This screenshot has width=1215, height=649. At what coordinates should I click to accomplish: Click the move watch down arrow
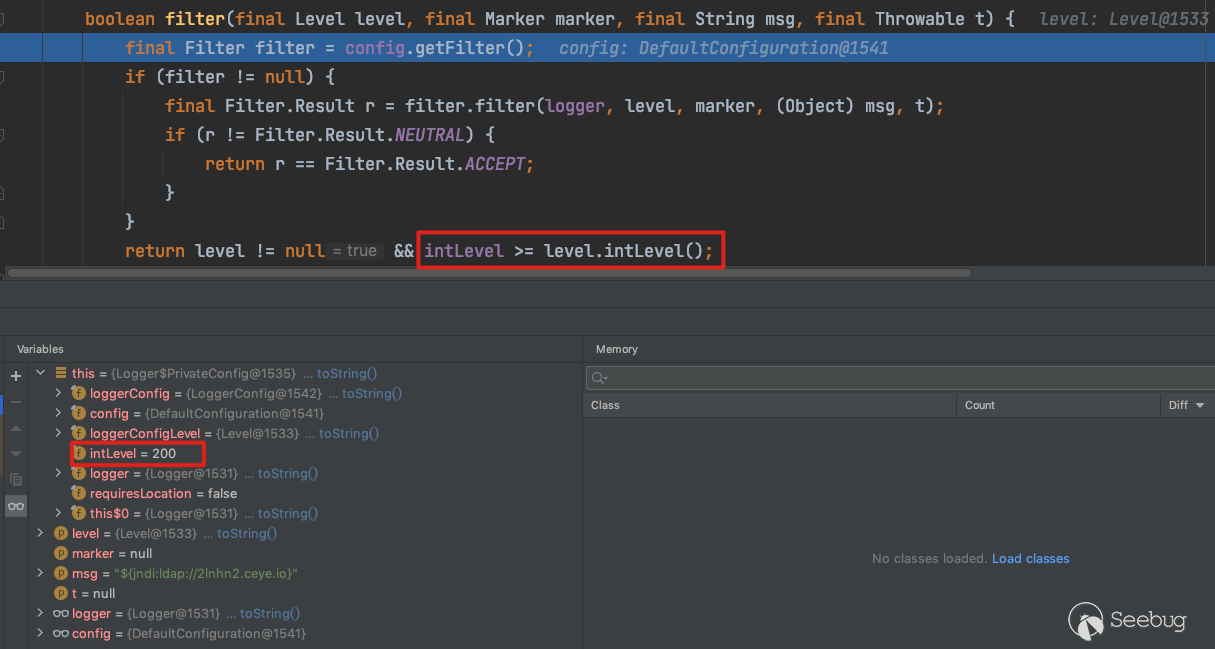point(16,454)
